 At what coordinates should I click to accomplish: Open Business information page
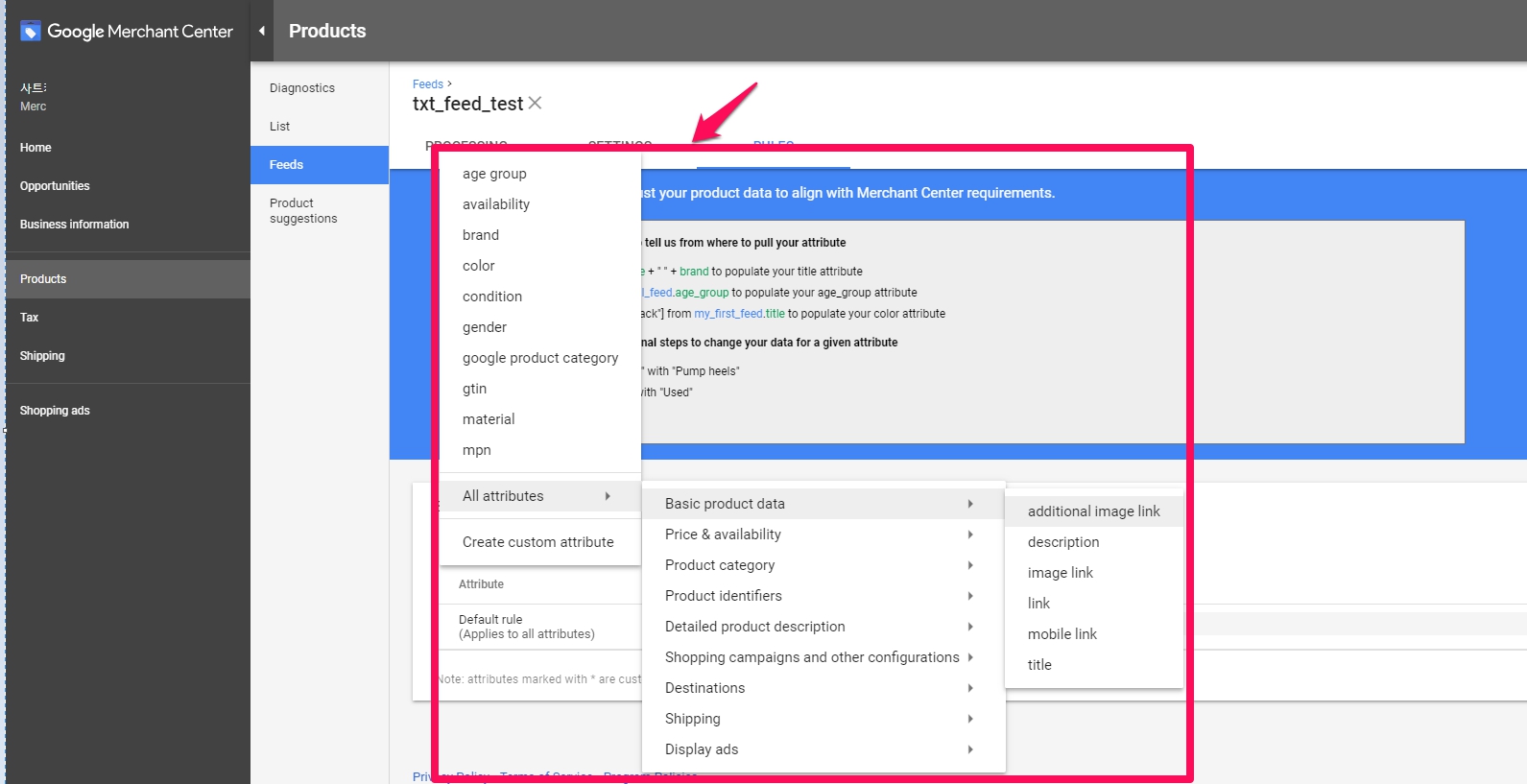74,225
